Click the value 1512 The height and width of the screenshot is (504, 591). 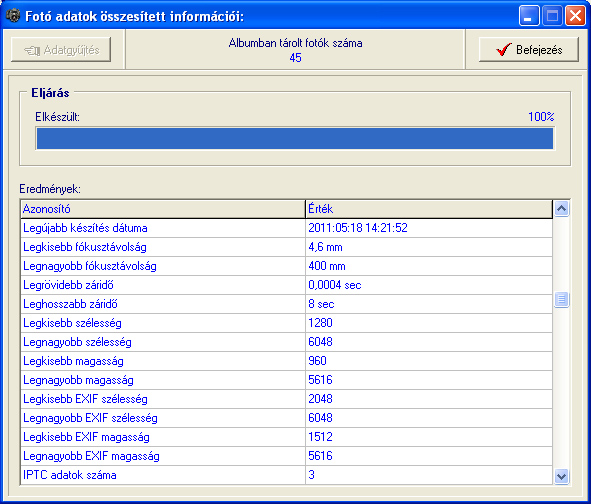click(320, 437)
